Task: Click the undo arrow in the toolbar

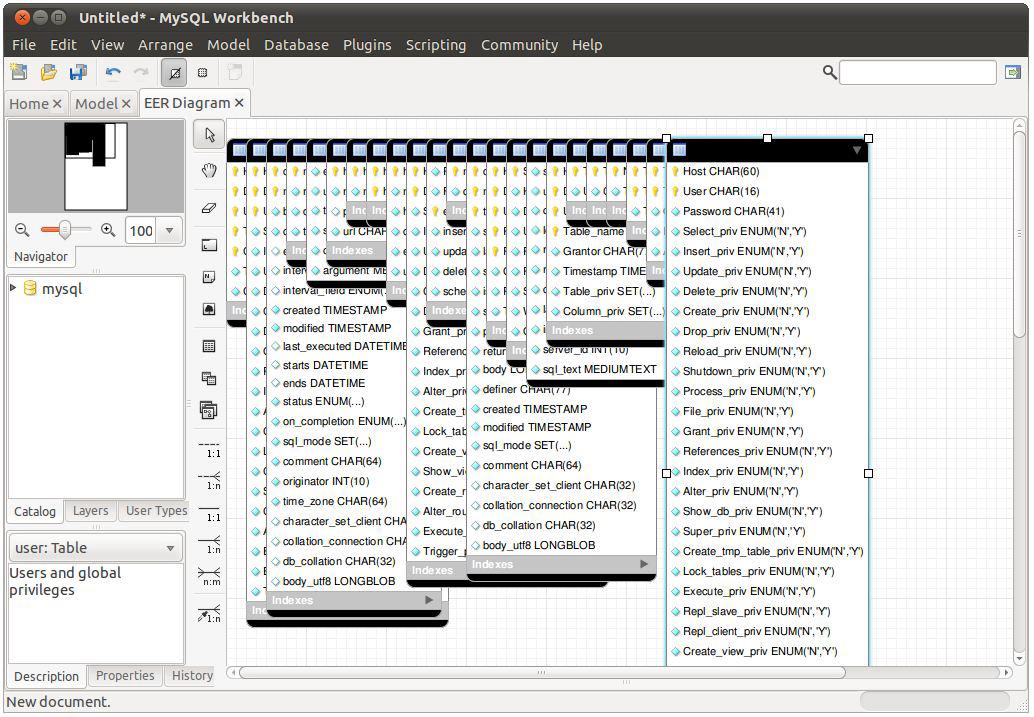Action: [x=114, y=71]
